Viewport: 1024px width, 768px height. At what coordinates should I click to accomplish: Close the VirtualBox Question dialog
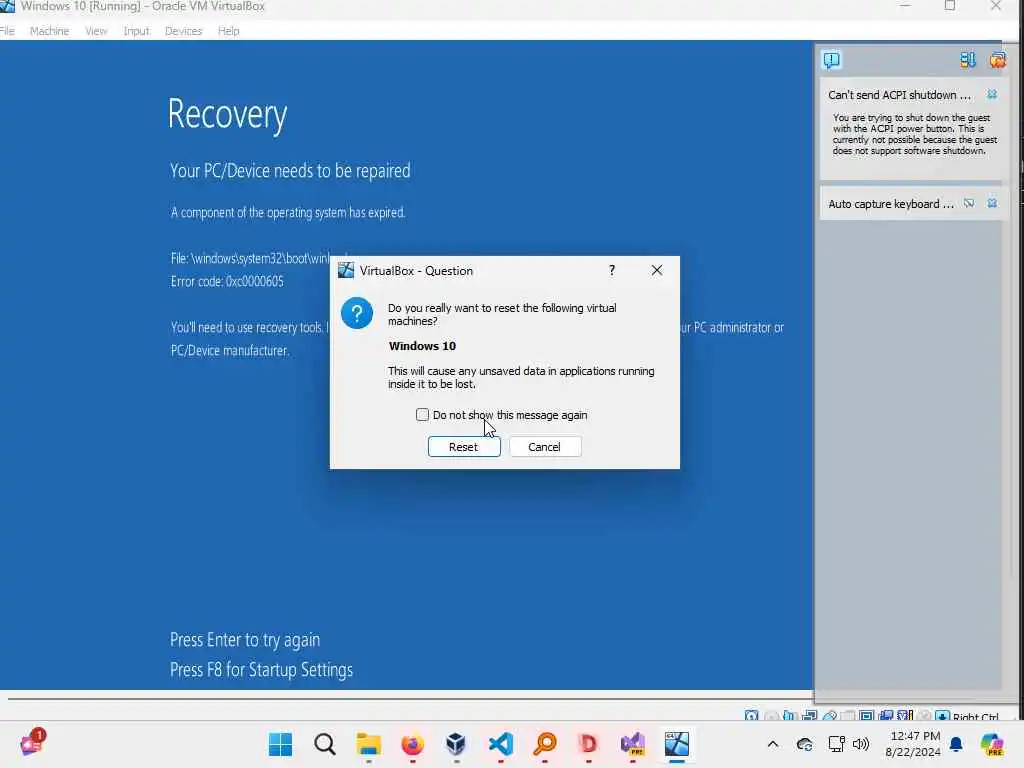657,270
